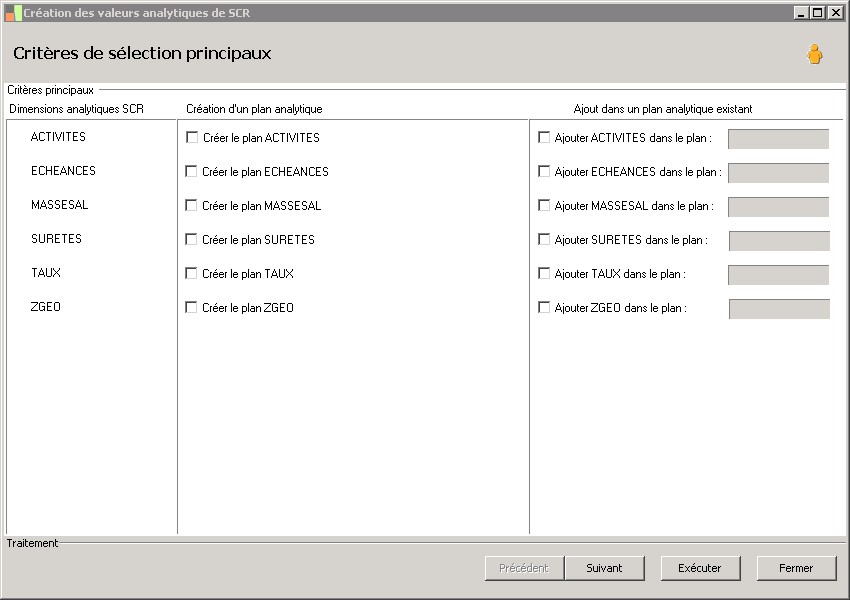Enable Ajouter SURETES dans le plan
Viewport: 850px width, 600px height.
[544, 240]
